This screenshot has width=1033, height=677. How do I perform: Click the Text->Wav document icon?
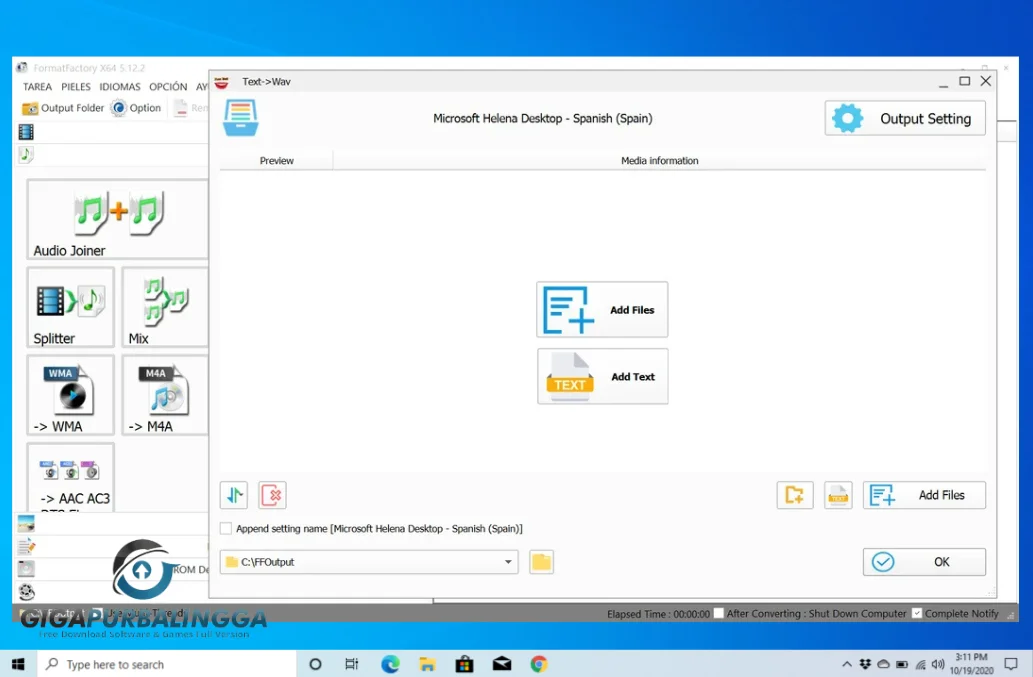(x=240, y=118)
